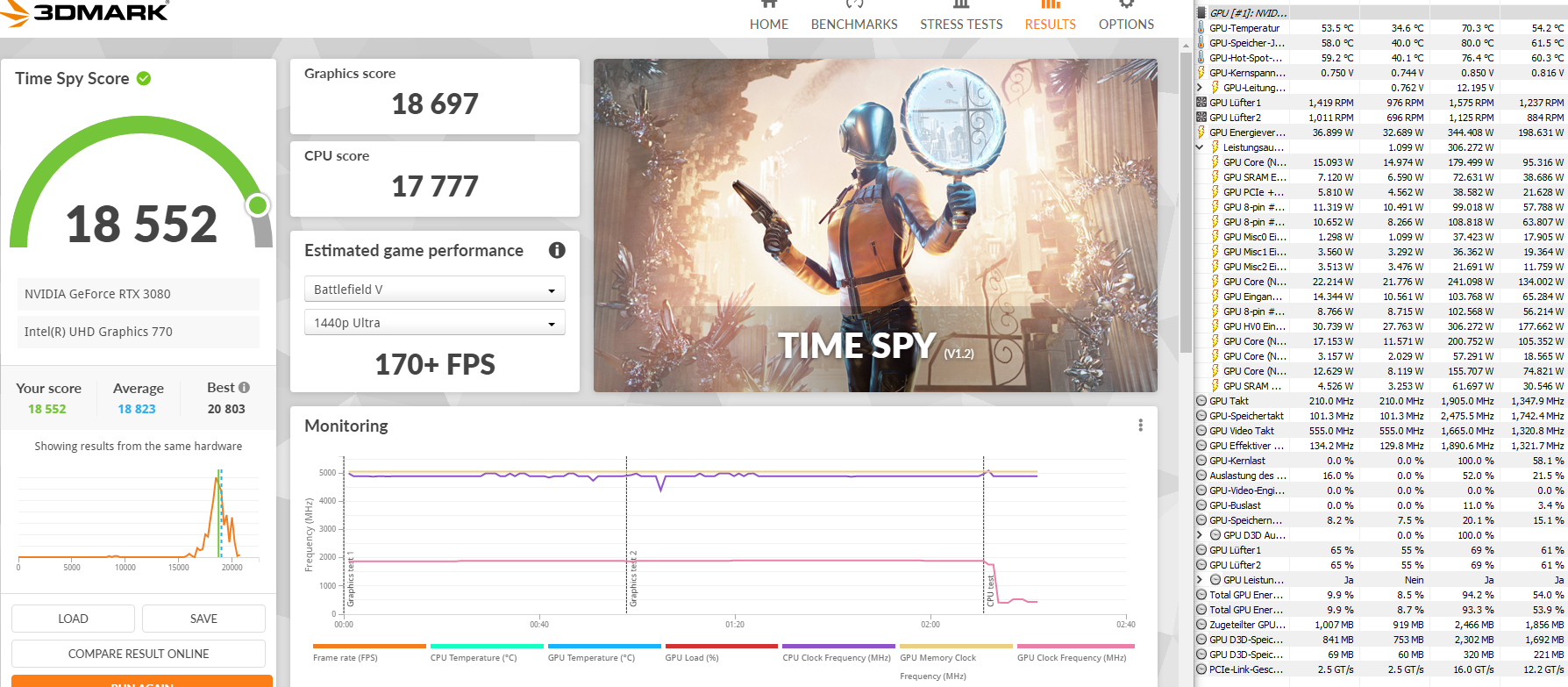
Task: Open the OPTIONS tab
Action: pos(1126,18)
